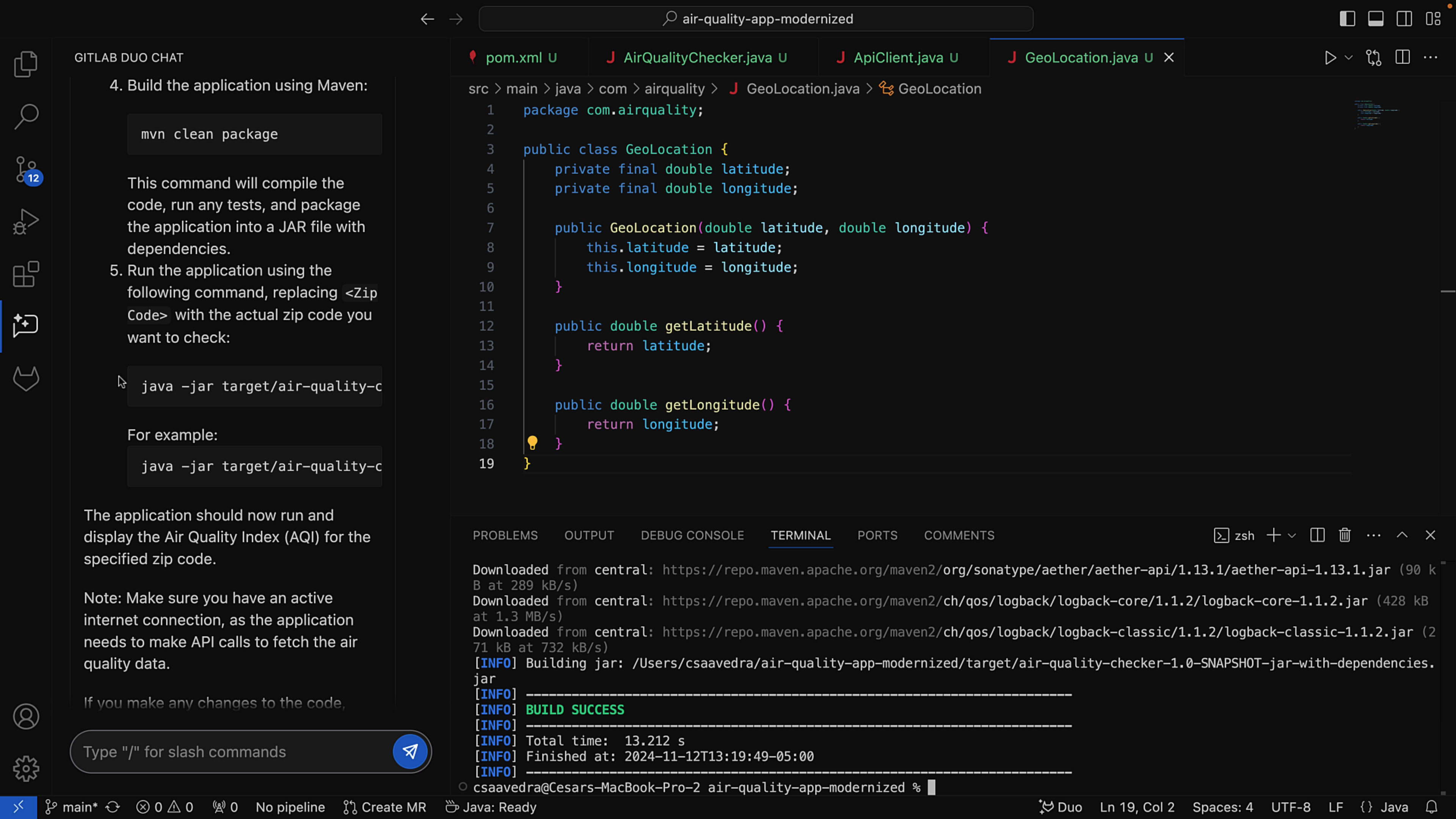
Task: Run Java file with play icon
Action: pos(1330,58)
